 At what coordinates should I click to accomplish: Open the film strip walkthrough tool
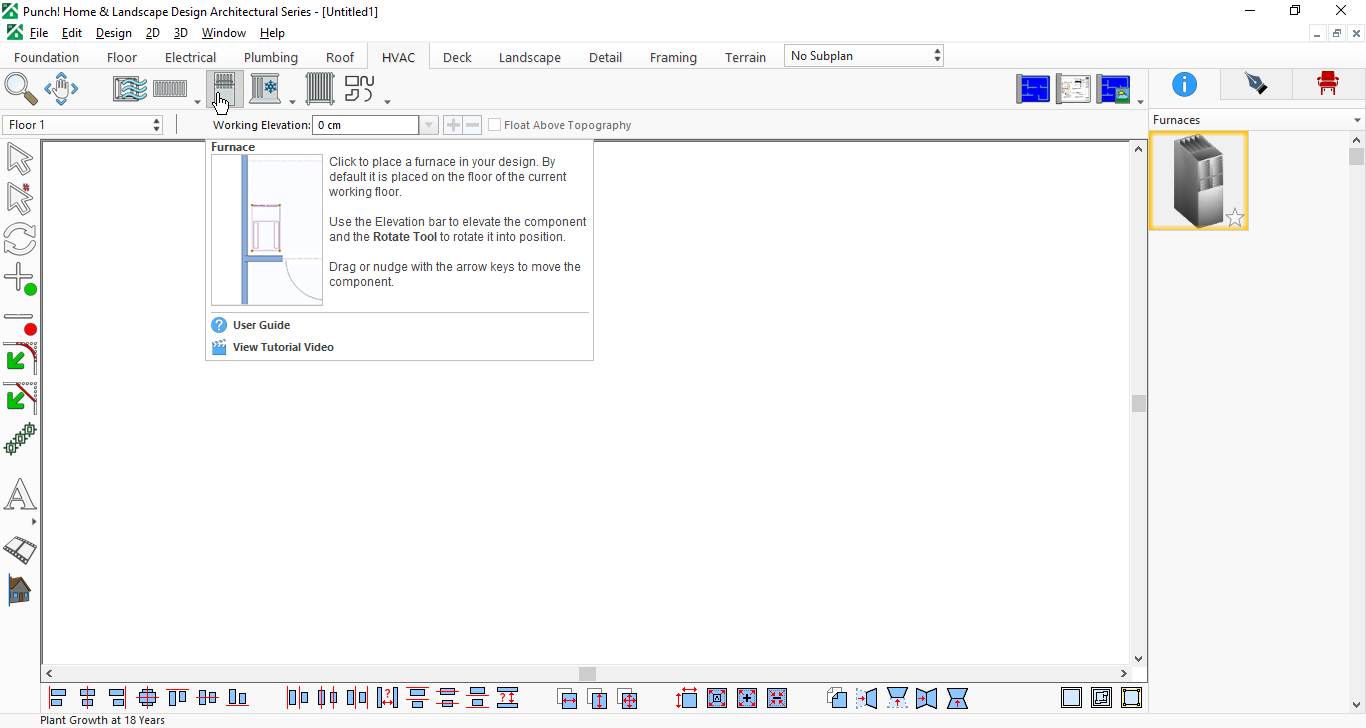tap(20, 549)
